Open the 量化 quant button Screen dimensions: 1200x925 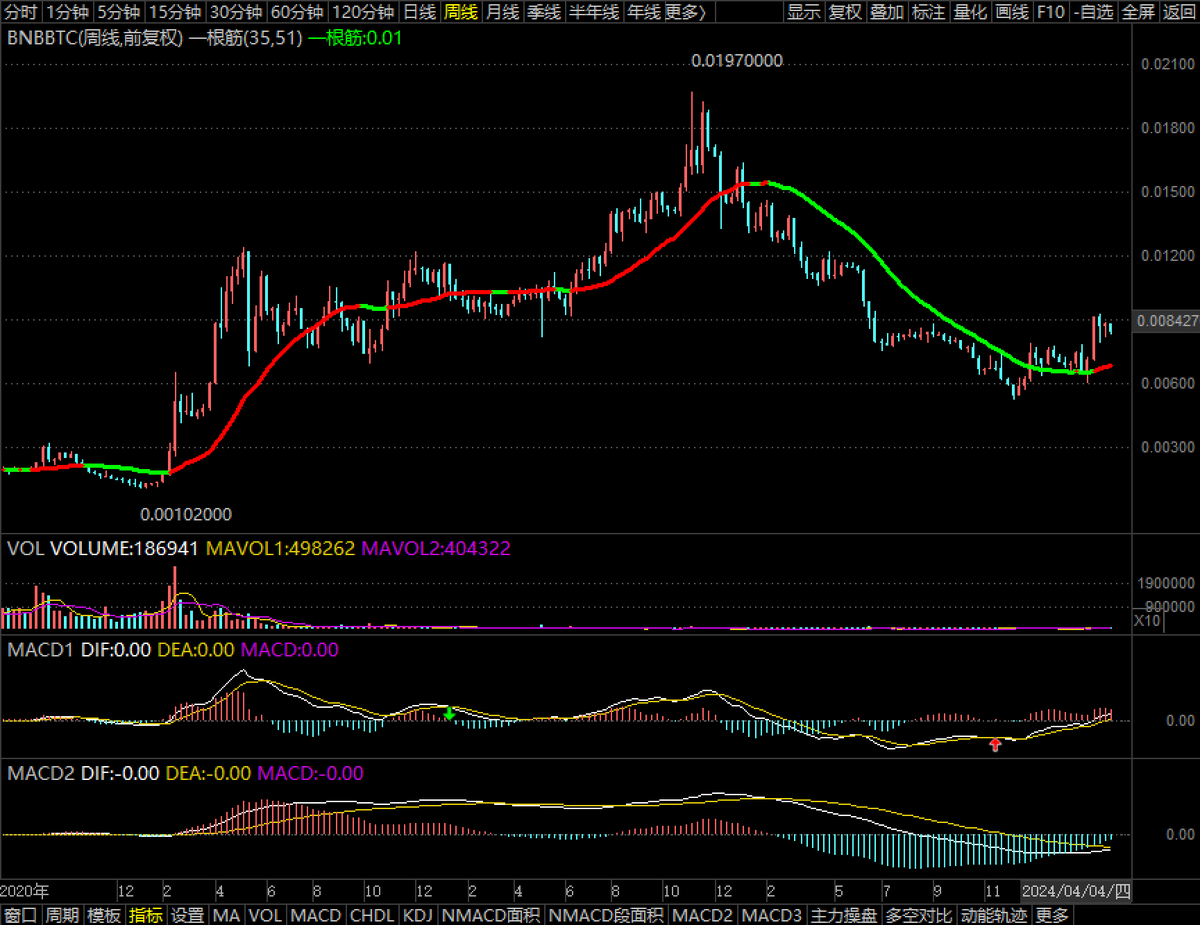971,13
